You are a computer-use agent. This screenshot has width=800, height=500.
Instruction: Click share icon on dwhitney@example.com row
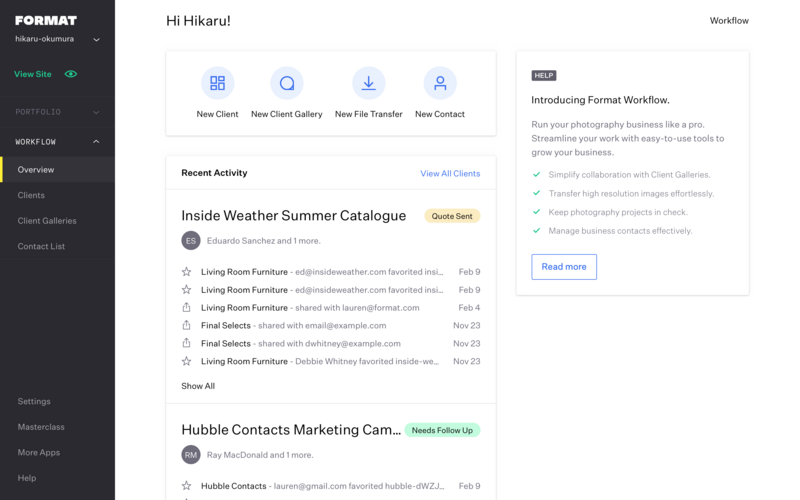coord(187,343)
